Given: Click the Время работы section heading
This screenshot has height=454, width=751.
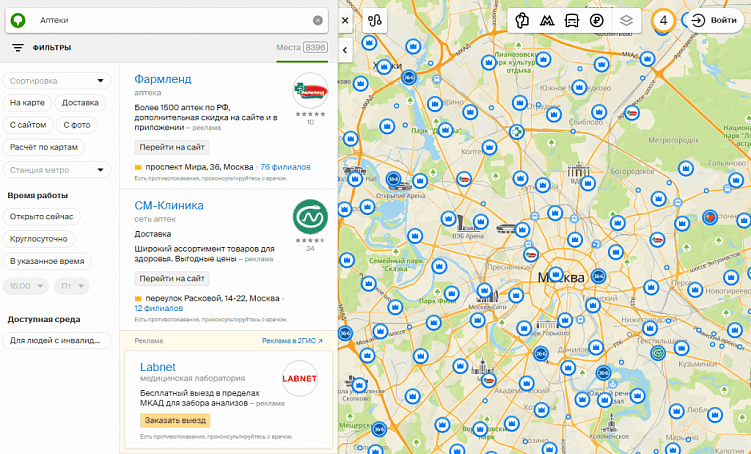Looking at the screenshot, I should (x=38, y=195).
